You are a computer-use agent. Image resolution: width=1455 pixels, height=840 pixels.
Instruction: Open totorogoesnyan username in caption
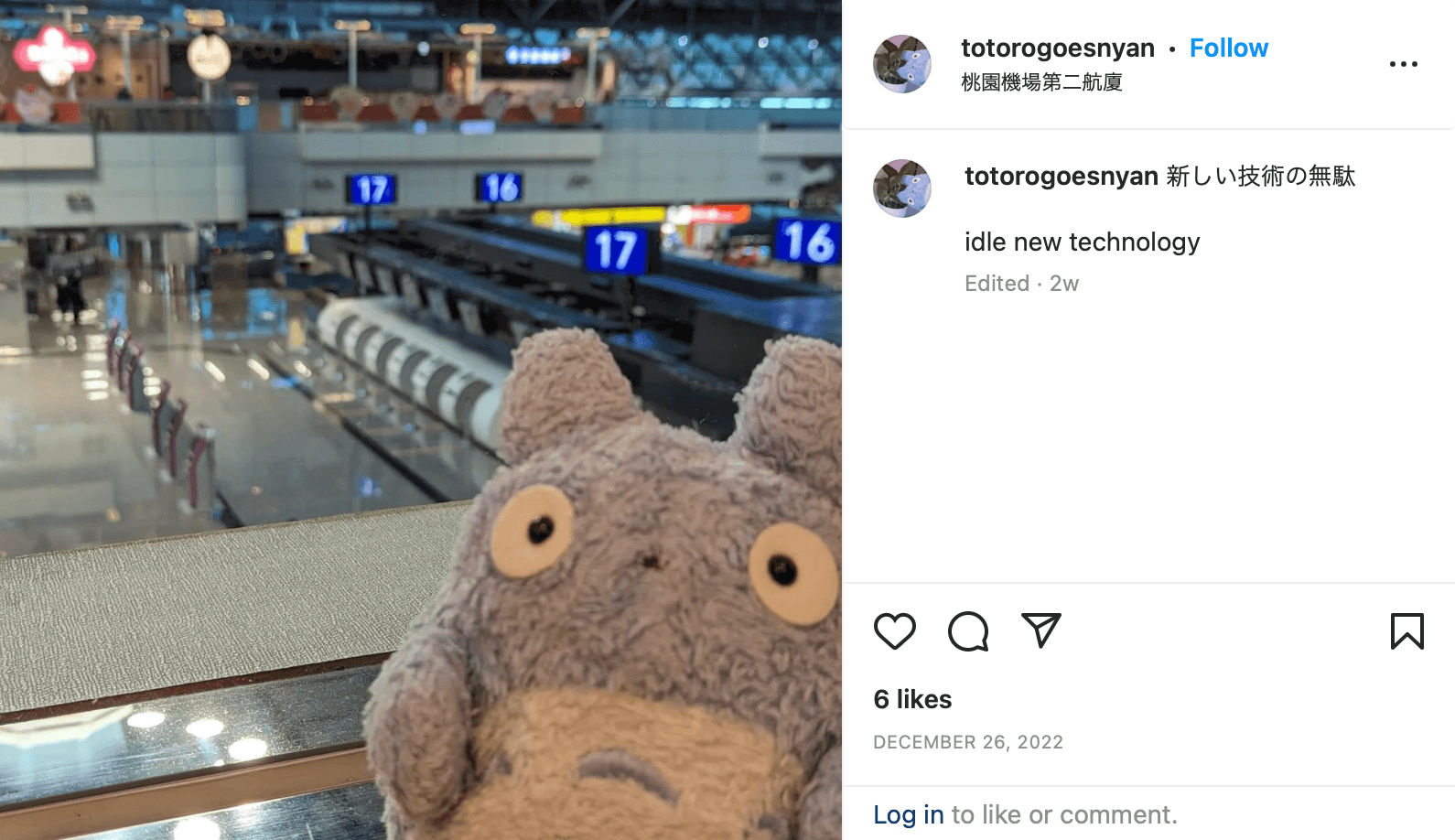coord(1061,176)
